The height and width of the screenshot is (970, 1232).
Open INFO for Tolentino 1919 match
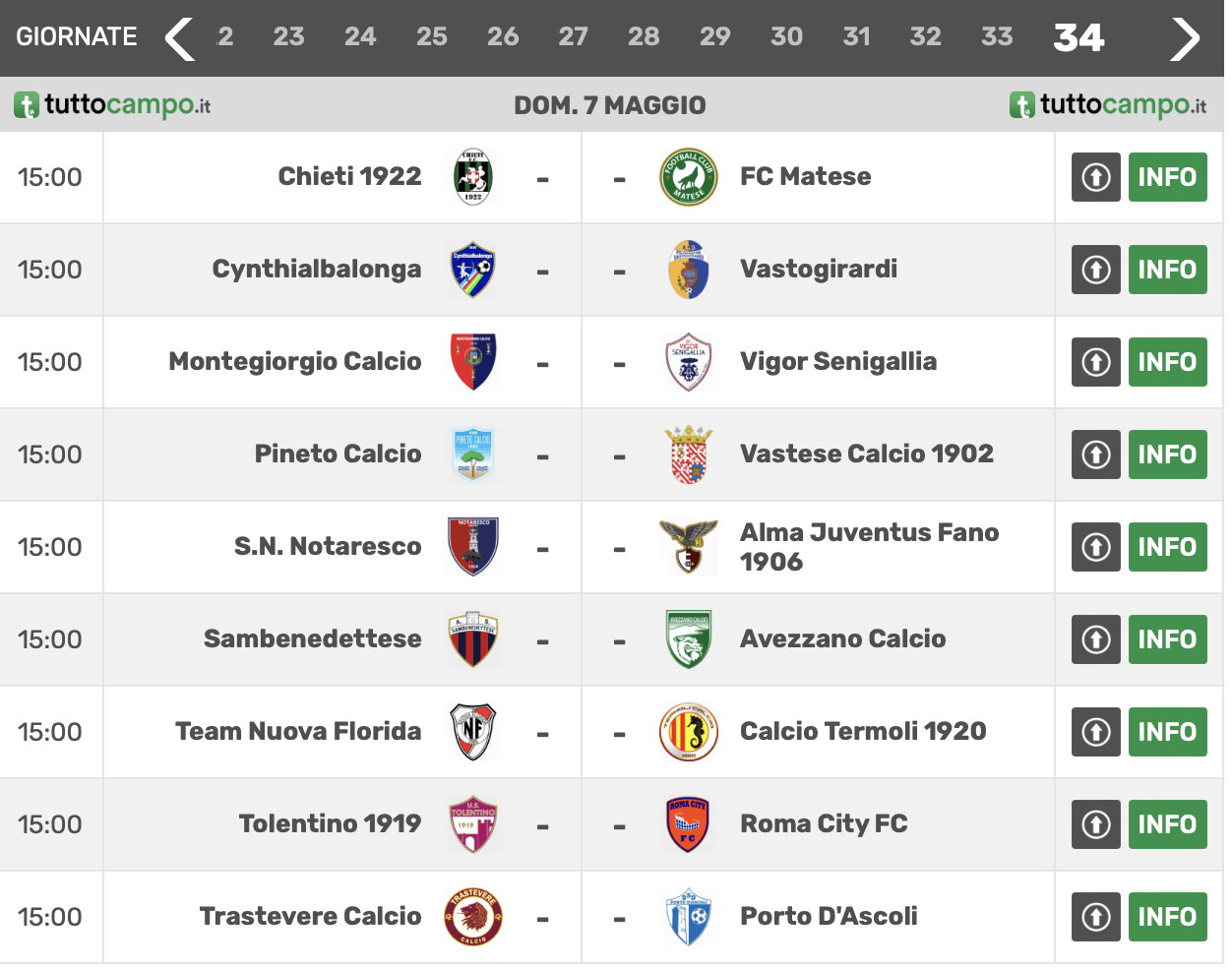click(x=1167, y=824)
